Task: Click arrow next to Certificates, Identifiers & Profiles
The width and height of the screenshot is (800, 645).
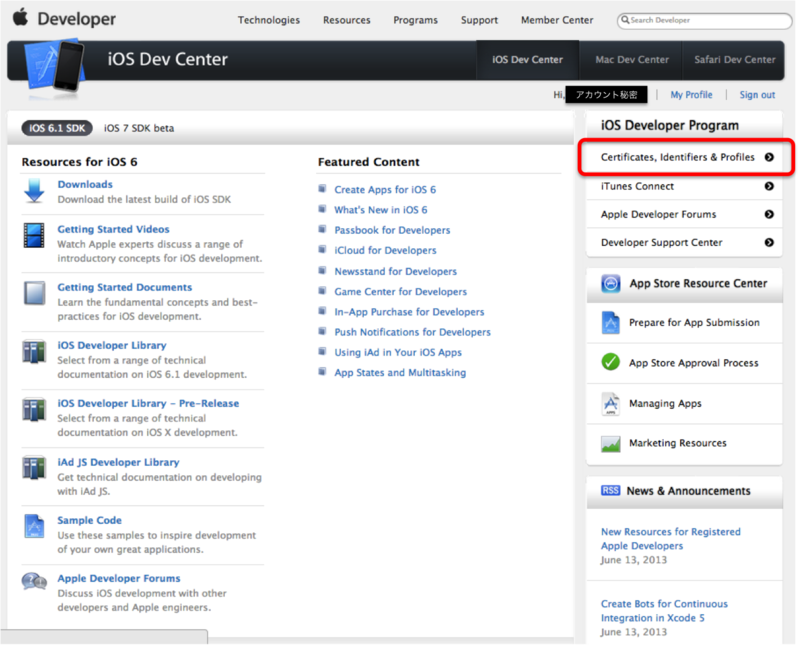Action: pyautogui.click(x=769, y=157)
